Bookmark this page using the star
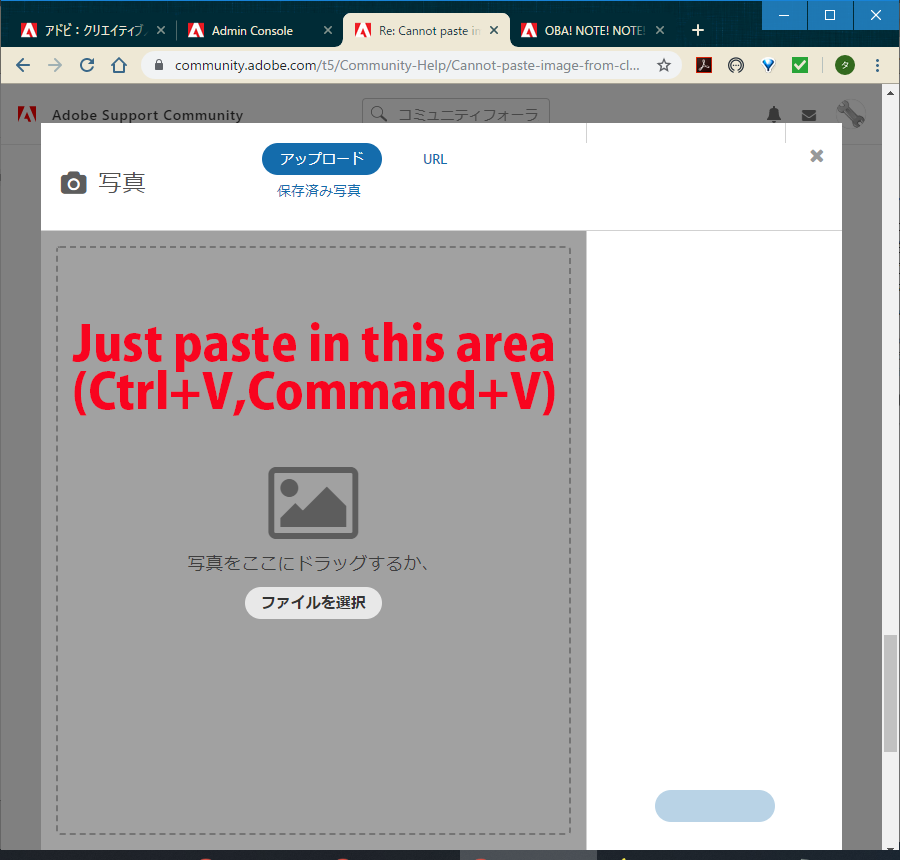Screen dimensions: 900x860 point(663,64)
